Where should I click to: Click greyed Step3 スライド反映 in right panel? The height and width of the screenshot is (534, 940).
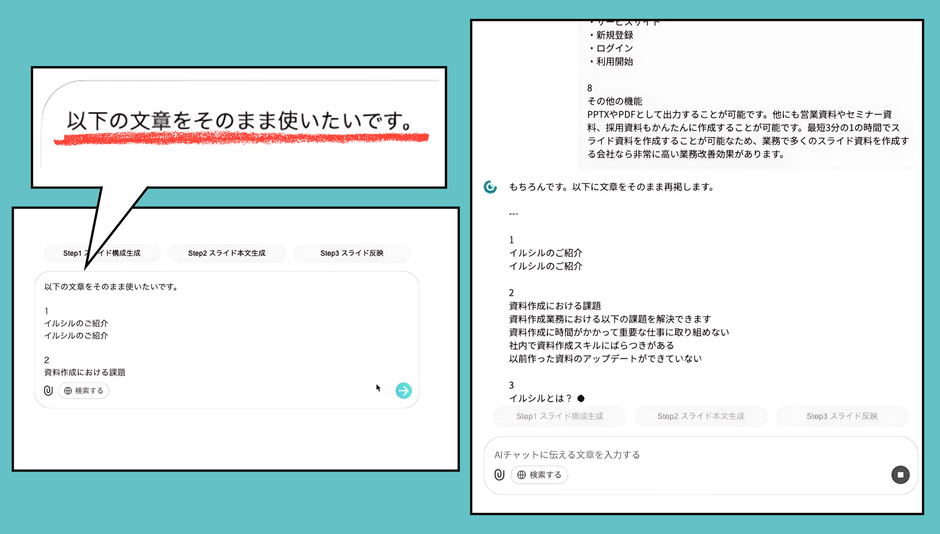coord(842,416)
